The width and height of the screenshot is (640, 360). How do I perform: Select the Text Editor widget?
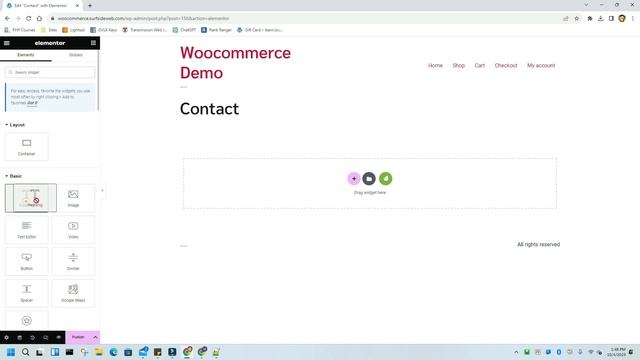click(x=27, y=230)
